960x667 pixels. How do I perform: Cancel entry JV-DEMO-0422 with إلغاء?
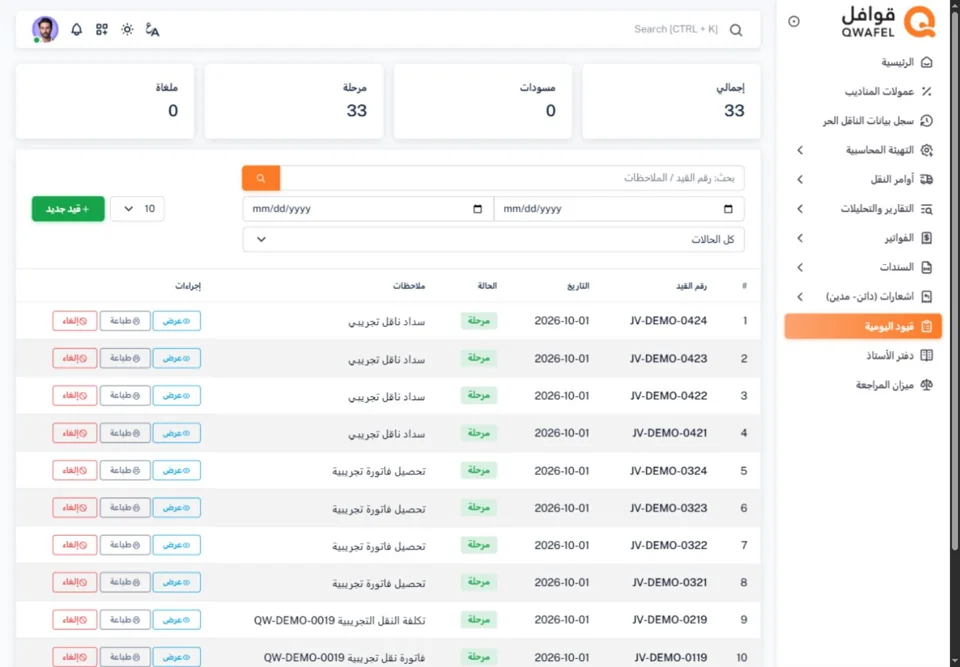75,396
